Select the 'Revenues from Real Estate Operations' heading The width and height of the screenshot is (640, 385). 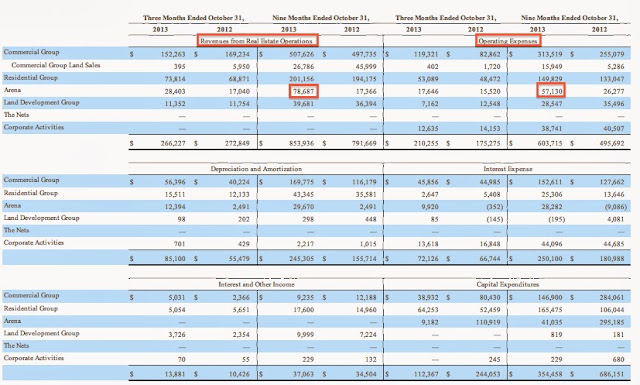pyautogui.click(x=256, y=41)
